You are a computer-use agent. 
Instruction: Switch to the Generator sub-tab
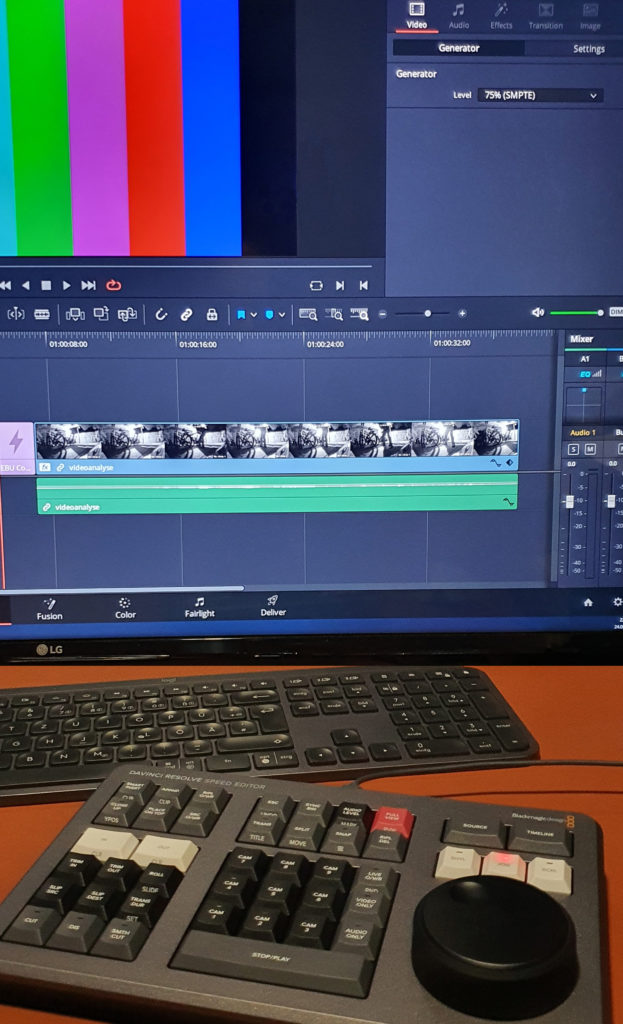(458, 48)
